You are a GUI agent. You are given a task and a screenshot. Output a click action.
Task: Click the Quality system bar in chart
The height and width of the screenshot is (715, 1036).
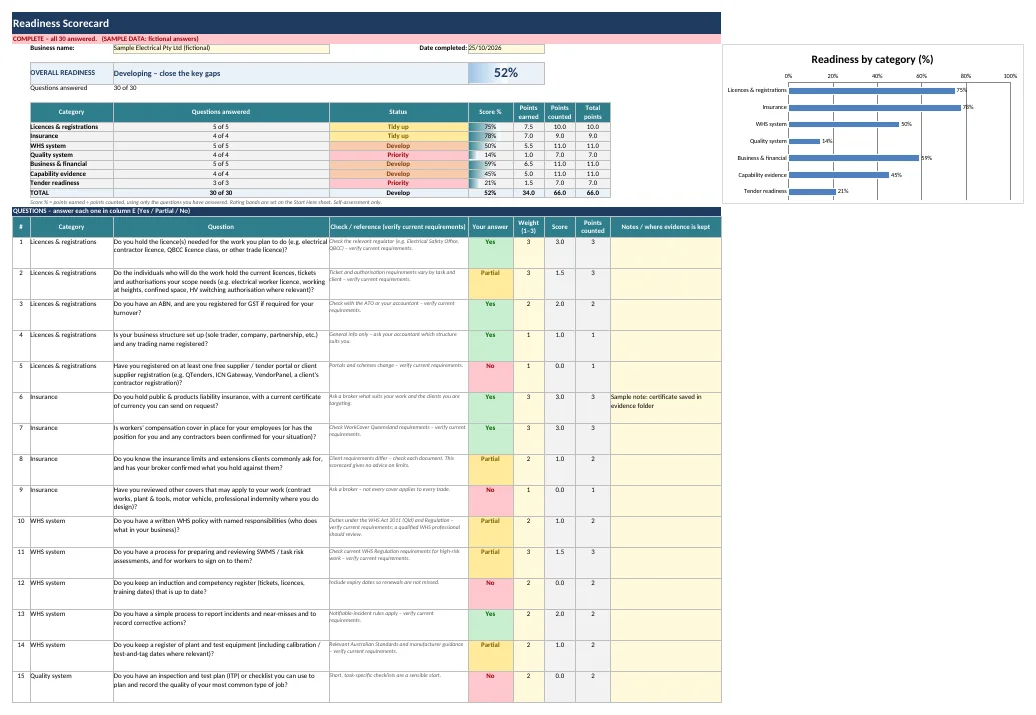point(804,141)
